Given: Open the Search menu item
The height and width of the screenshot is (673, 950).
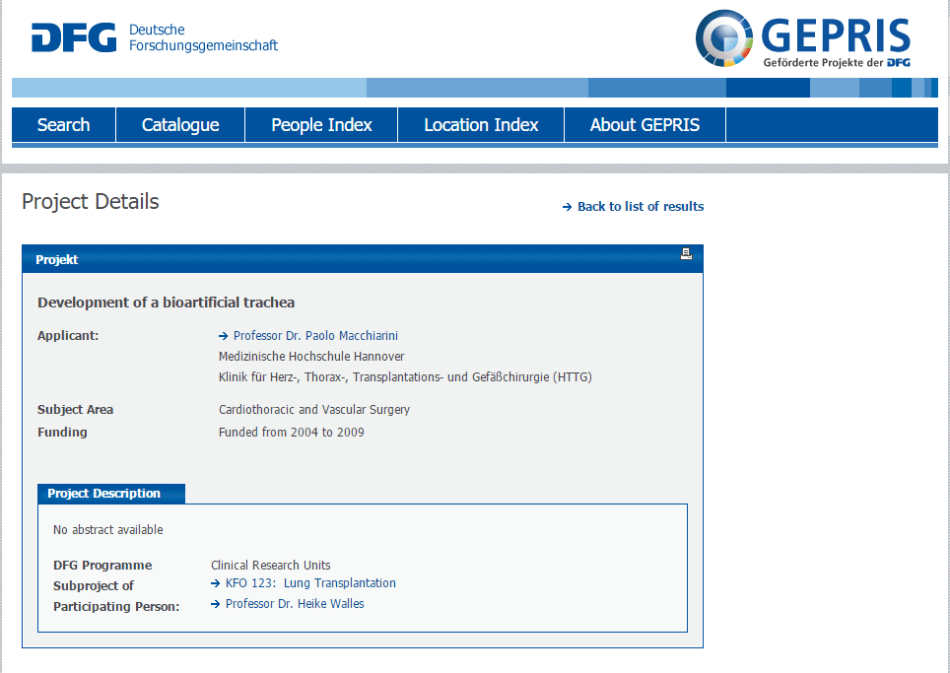Looking at the screenshot, I should [x=62, y=125].
